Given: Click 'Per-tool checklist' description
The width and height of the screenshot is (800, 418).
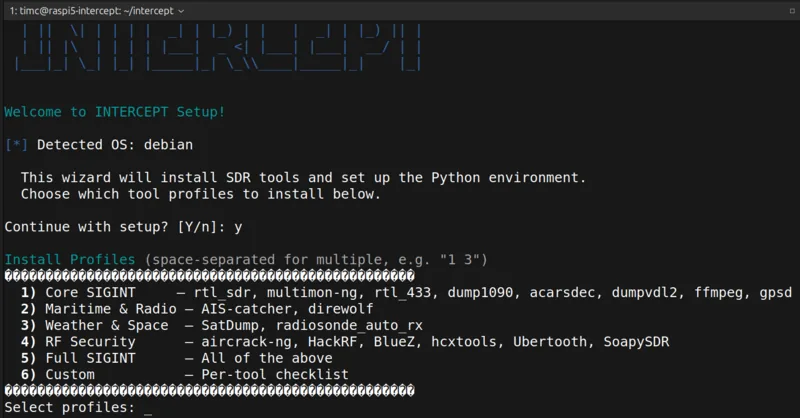Looking at the screenshot, I should coord(275,374).
